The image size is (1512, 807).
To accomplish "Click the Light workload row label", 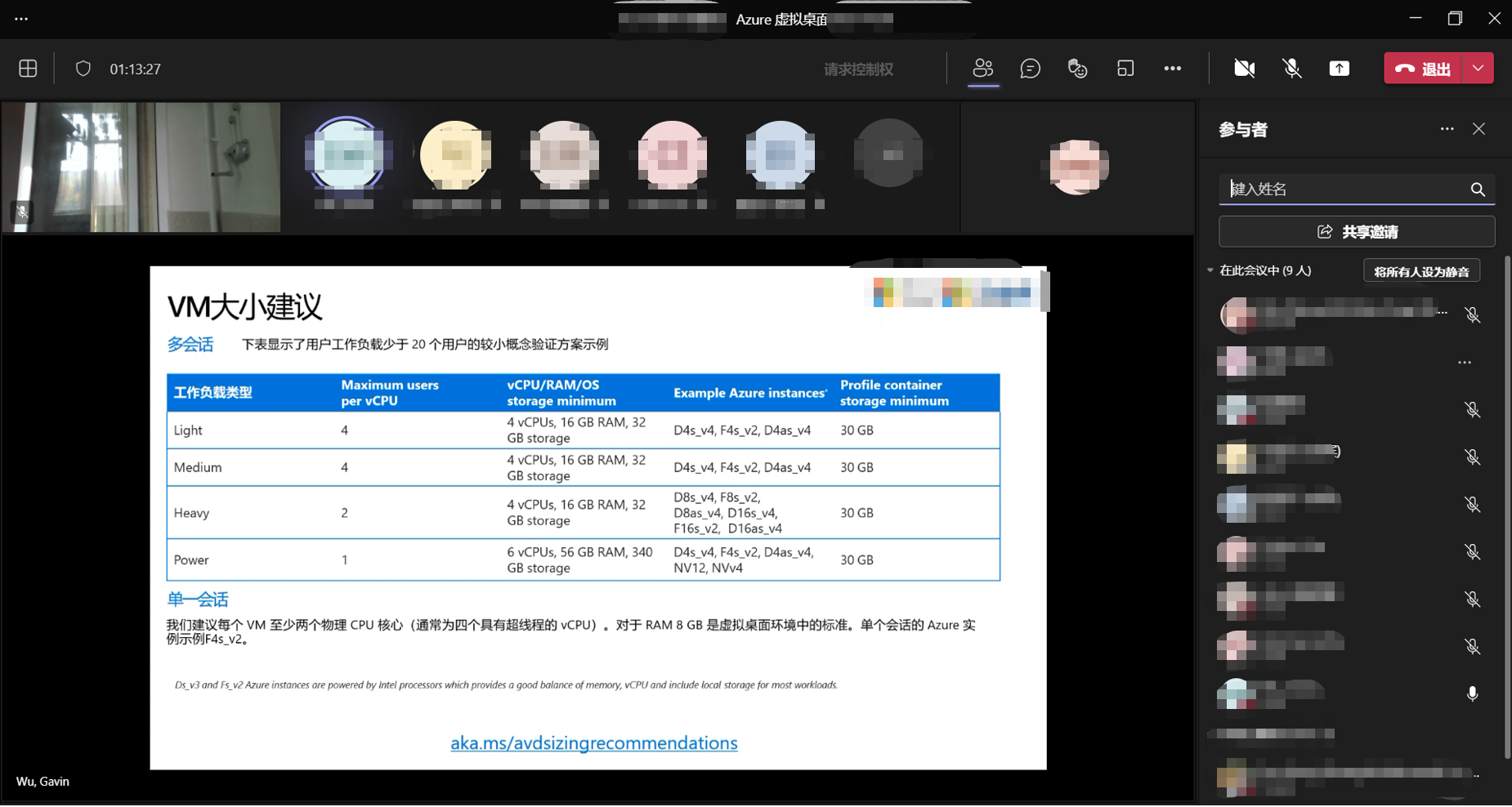I will (x=188, y=430).
